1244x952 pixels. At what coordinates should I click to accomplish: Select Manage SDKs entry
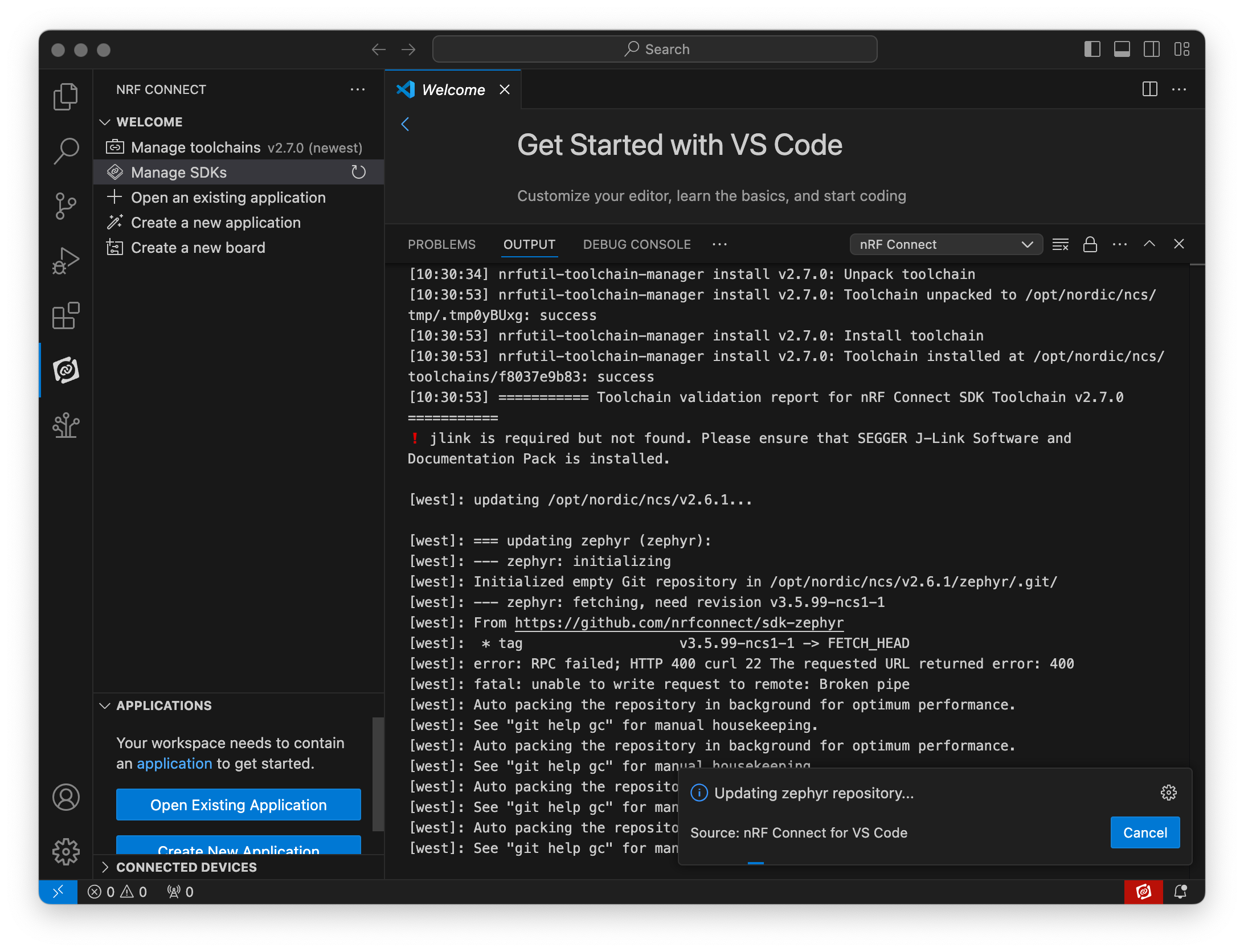click(x=239, y=173)
